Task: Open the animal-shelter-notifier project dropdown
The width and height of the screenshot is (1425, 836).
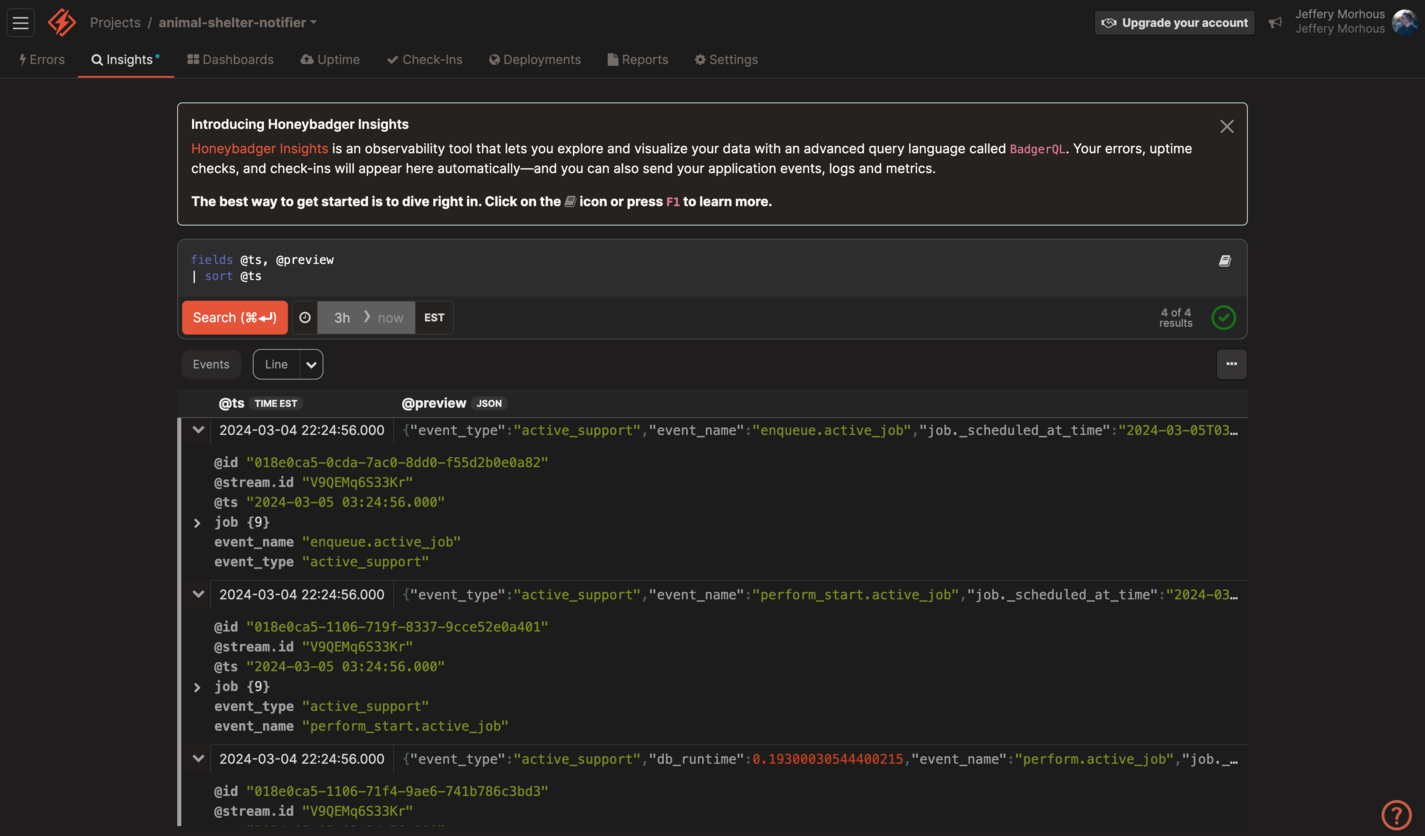Action: pyautogui.click(x=238, y=22)
